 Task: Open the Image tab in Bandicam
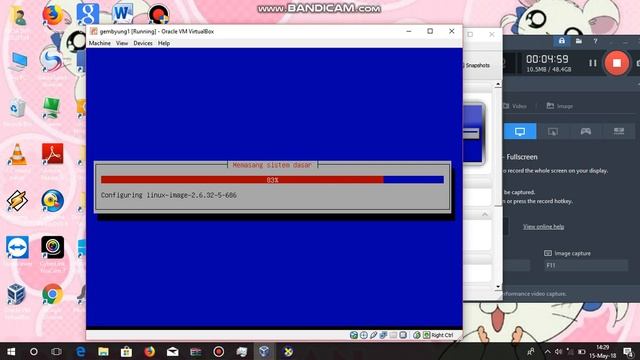[x=560, y=106]
